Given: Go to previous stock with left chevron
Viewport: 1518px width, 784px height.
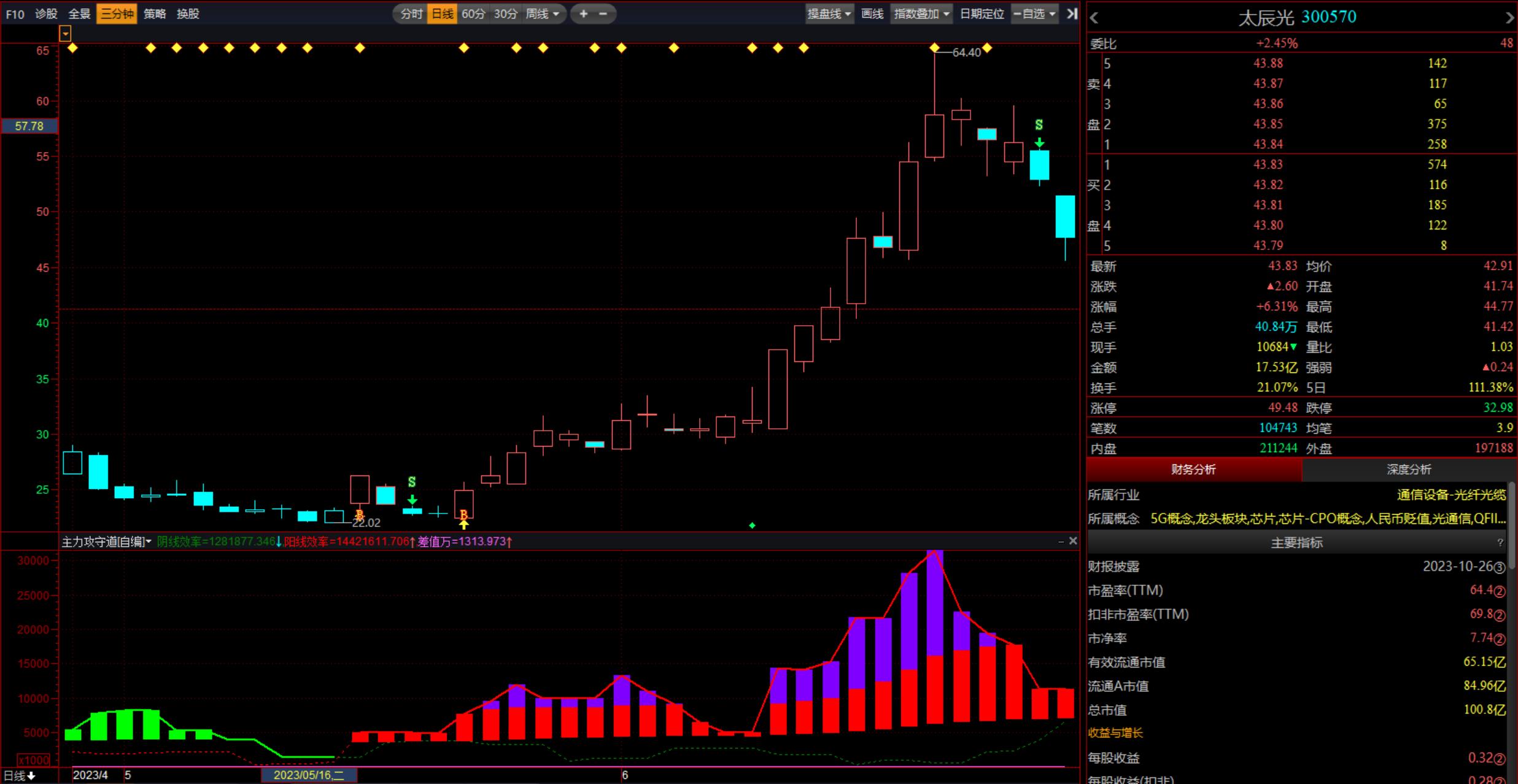Looking at the screenshot, I should coord(1094,18).
